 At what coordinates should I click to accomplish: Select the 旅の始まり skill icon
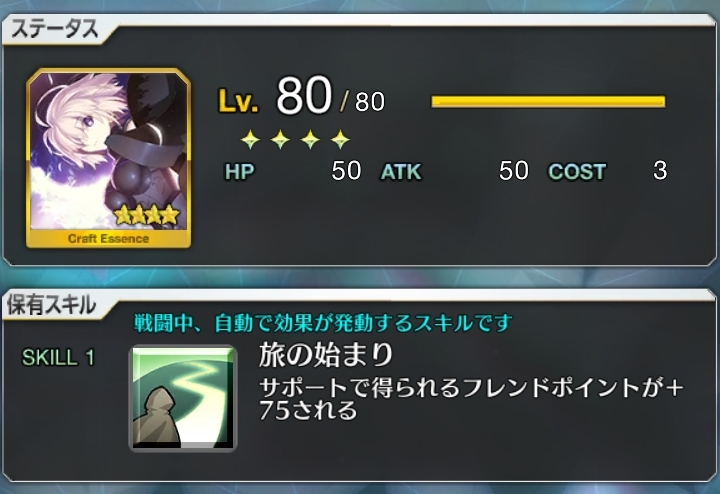point(183,398)
